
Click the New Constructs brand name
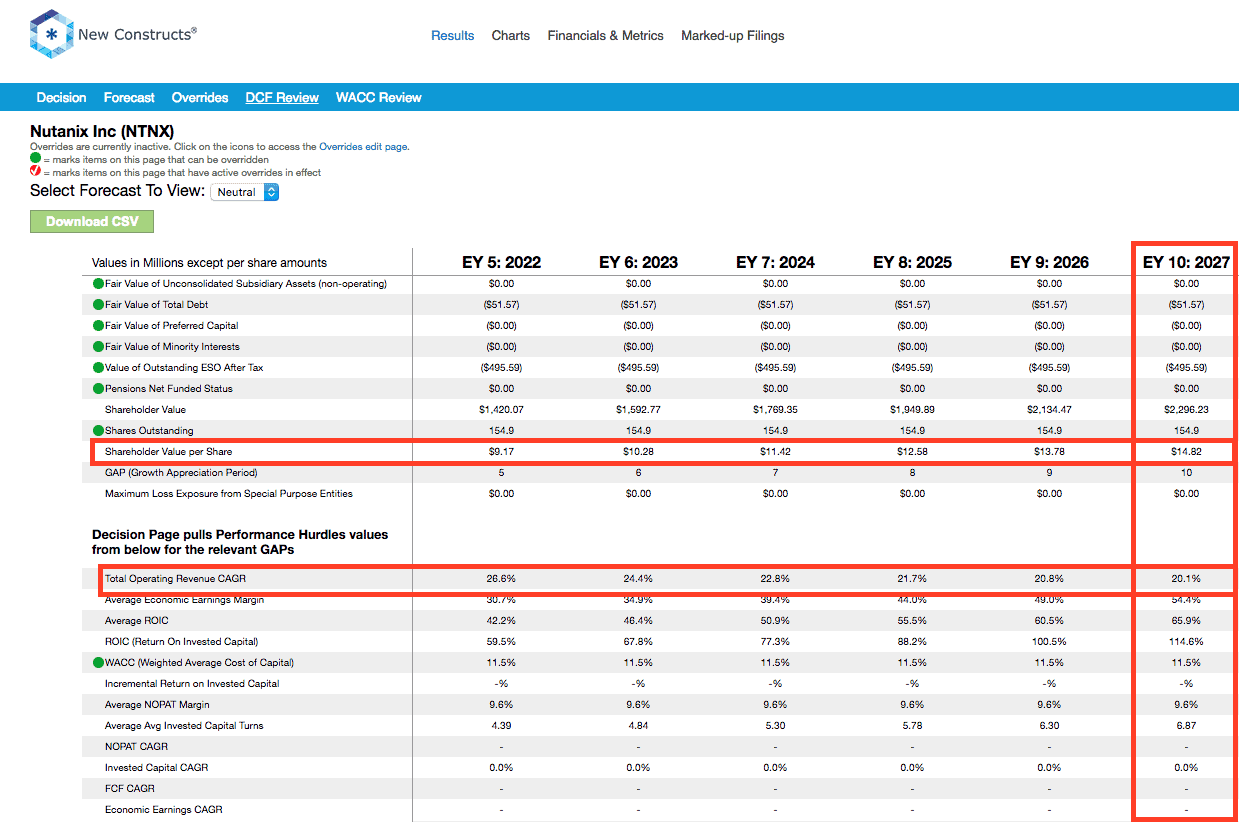pos(137,35)
